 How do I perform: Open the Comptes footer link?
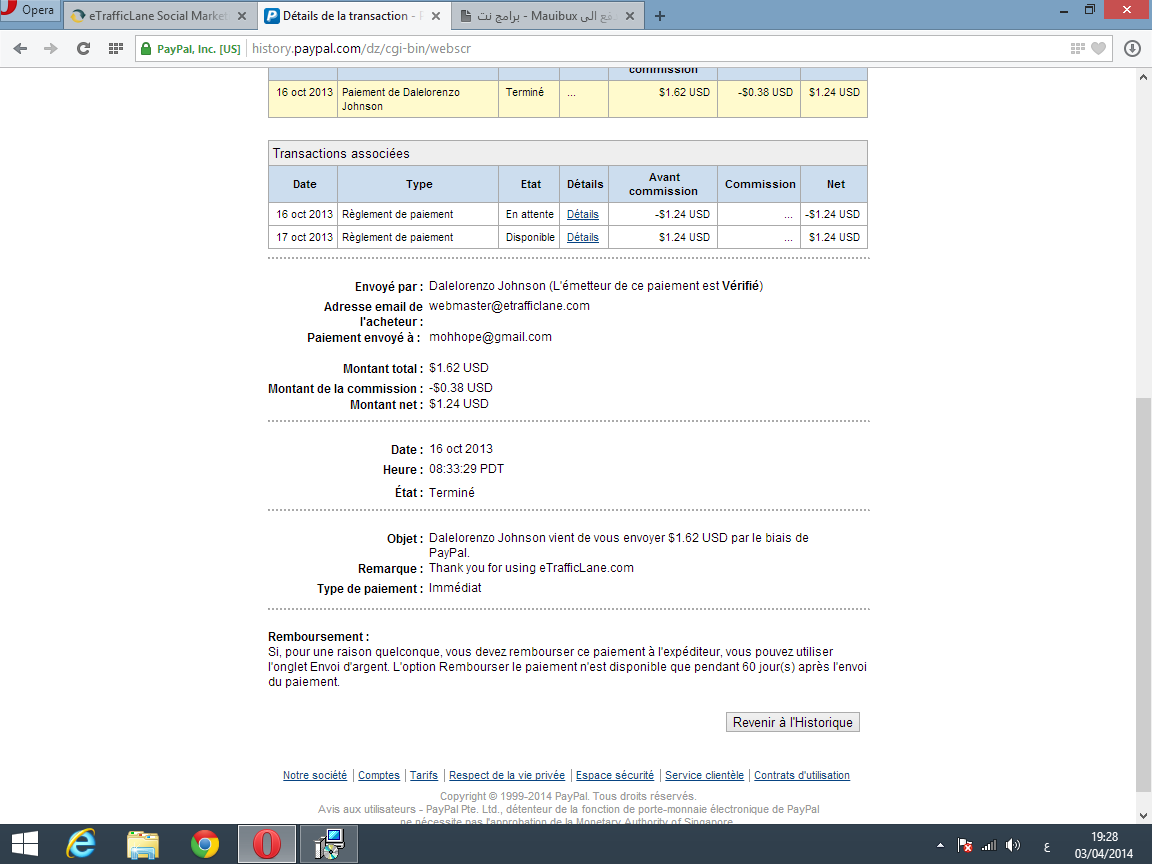pos(379,775)
